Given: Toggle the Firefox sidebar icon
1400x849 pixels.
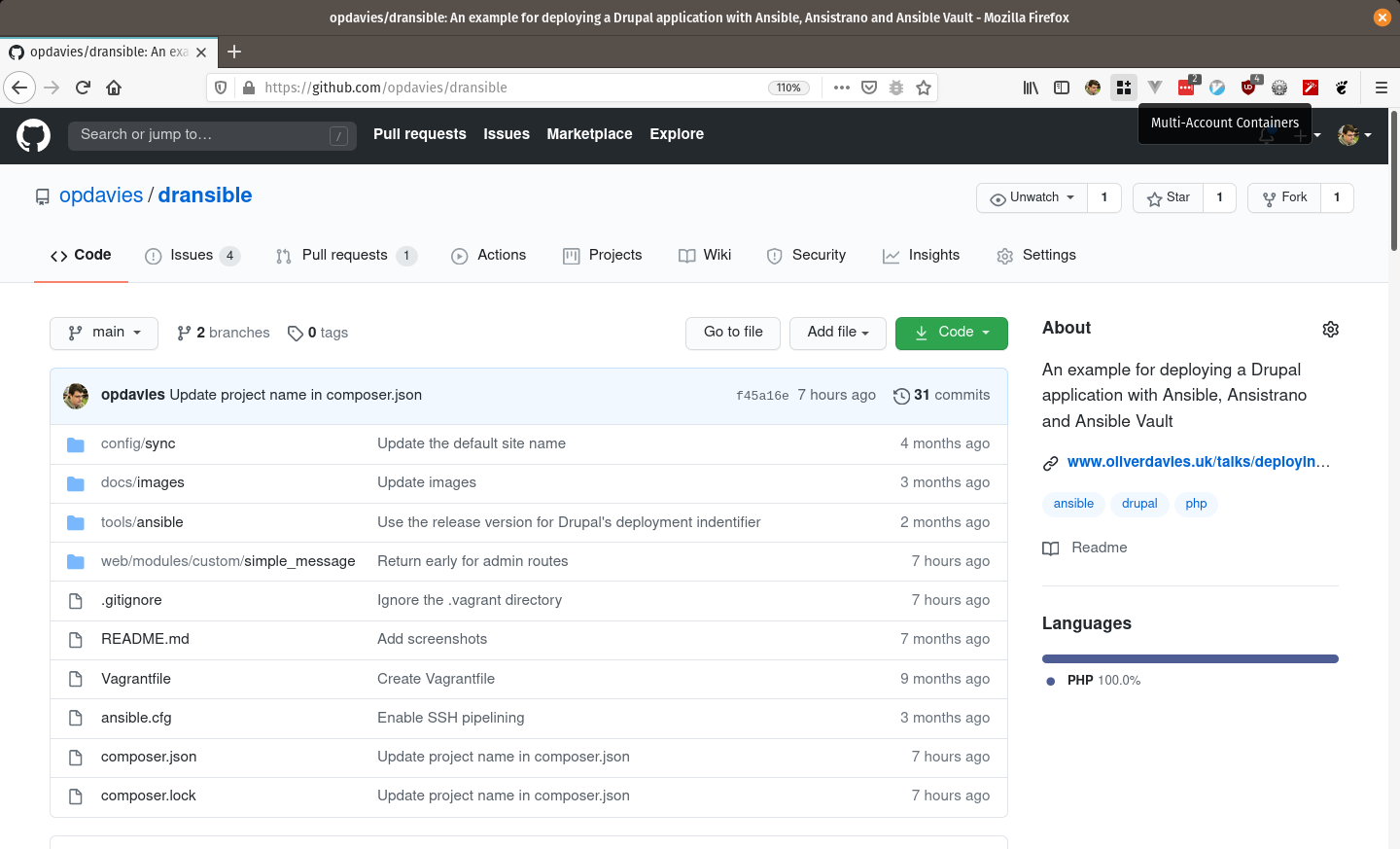Looking at the screenshot, I should tap(1062, 88).
